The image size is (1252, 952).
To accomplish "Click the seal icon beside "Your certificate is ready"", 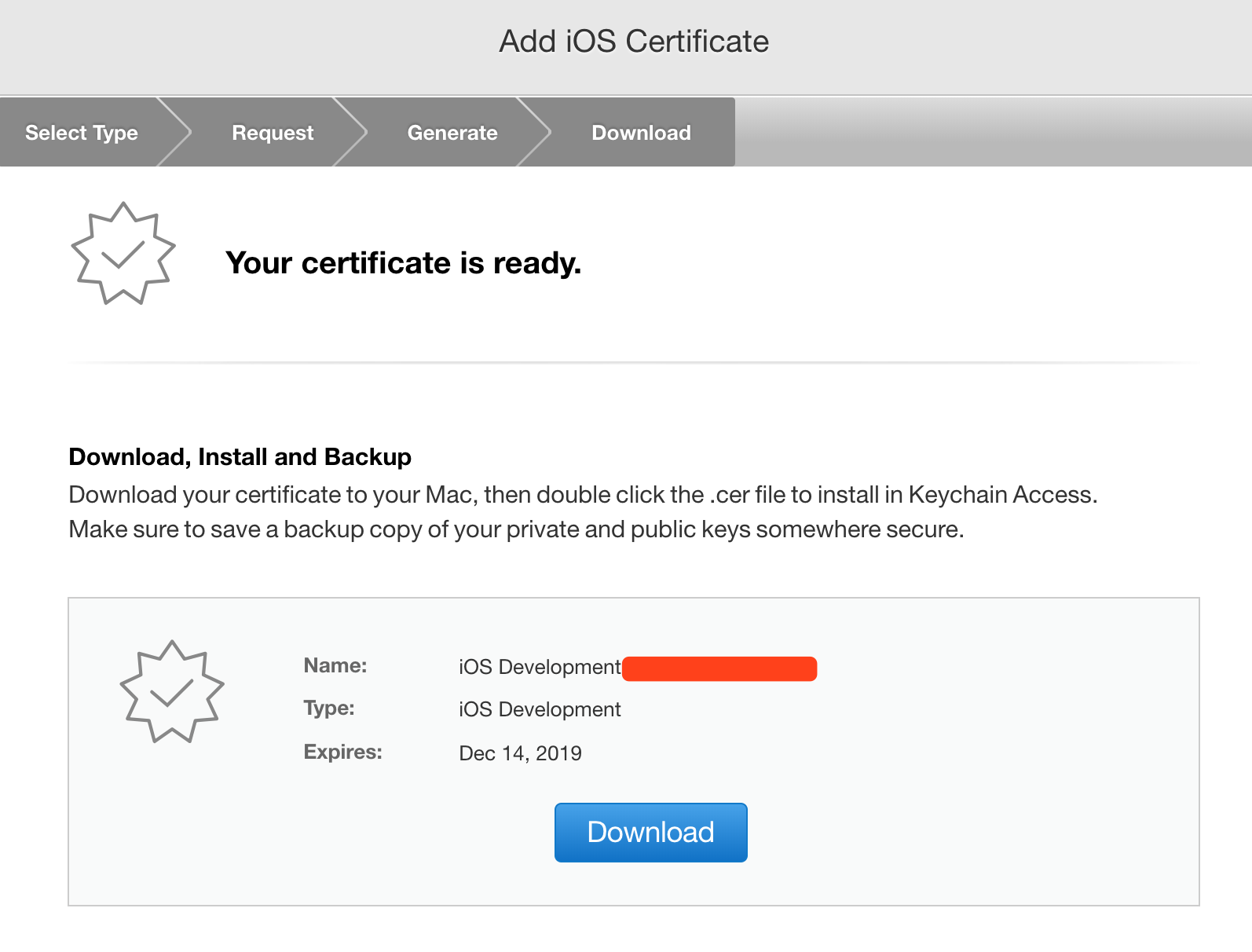I will pos(123,254).
